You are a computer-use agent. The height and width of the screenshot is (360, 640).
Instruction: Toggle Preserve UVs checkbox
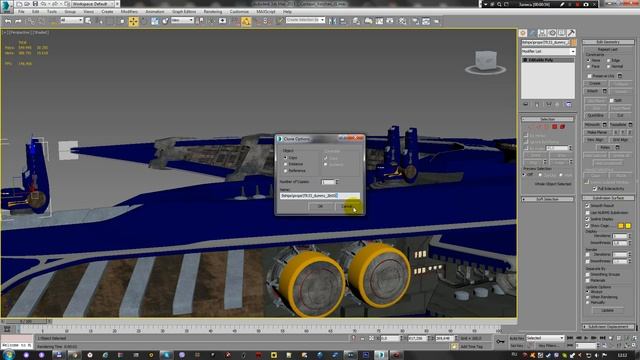coord(589,76)
